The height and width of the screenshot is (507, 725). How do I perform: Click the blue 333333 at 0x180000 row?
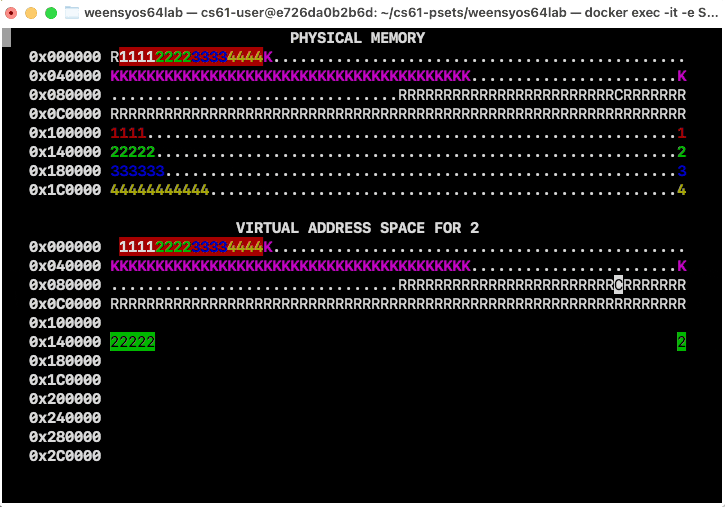137,171
